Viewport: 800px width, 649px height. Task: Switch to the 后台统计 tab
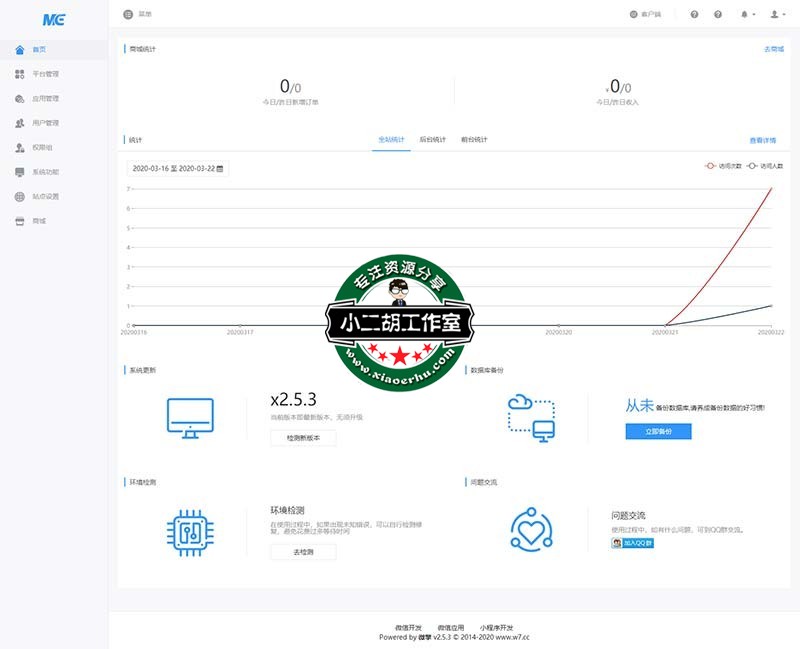[x=432, y=140]
